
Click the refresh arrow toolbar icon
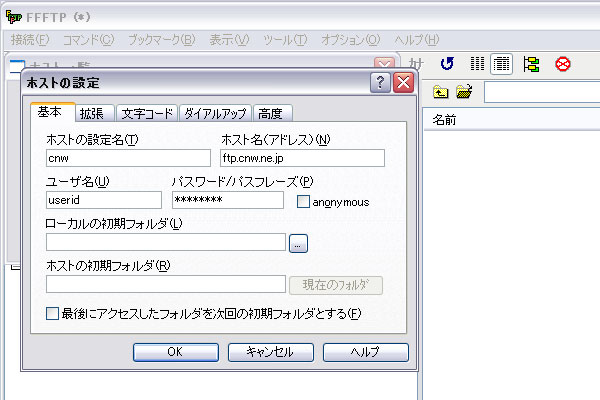coord(447,64)
